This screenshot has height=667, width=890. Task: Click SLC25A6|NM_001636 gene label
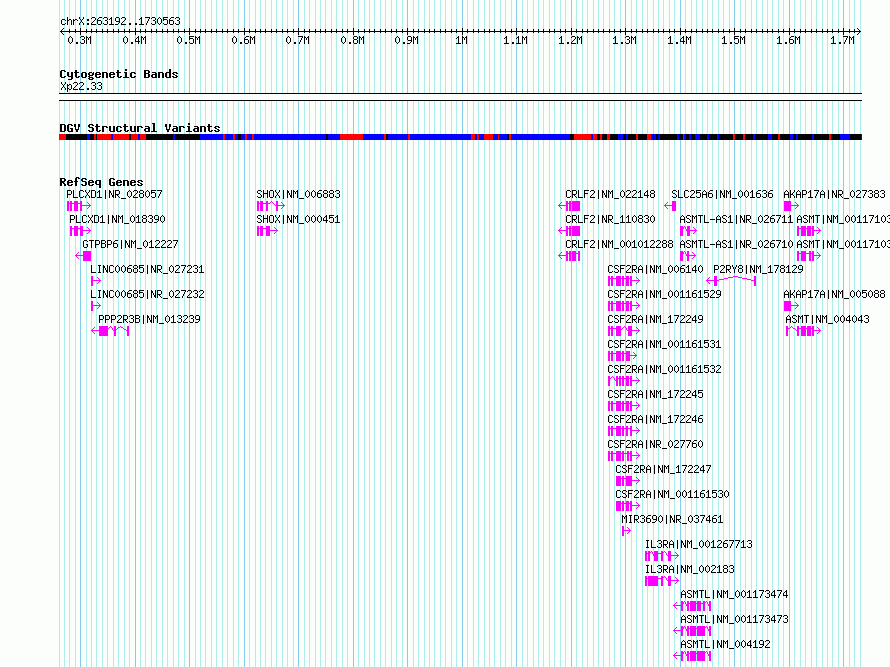722,194
